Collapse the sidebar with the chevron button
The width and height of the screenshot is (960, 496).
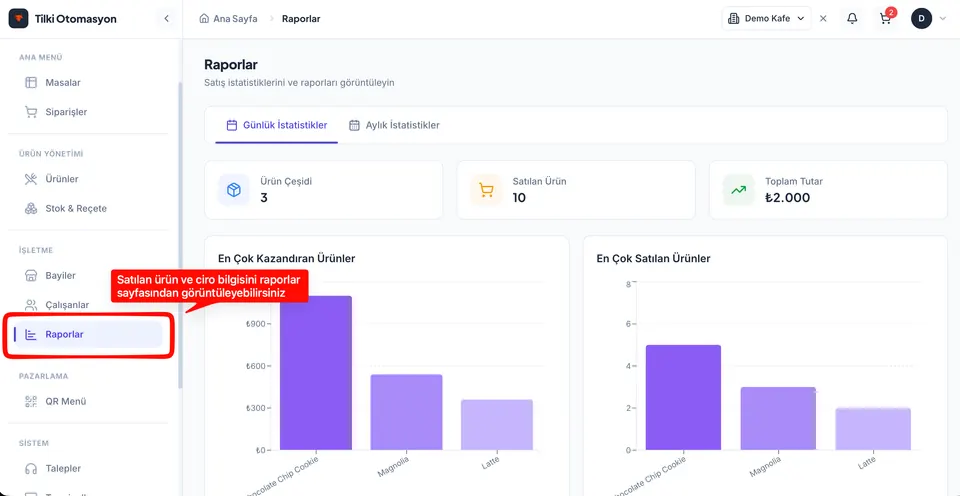pyautogui.click(x=166, y=19)
